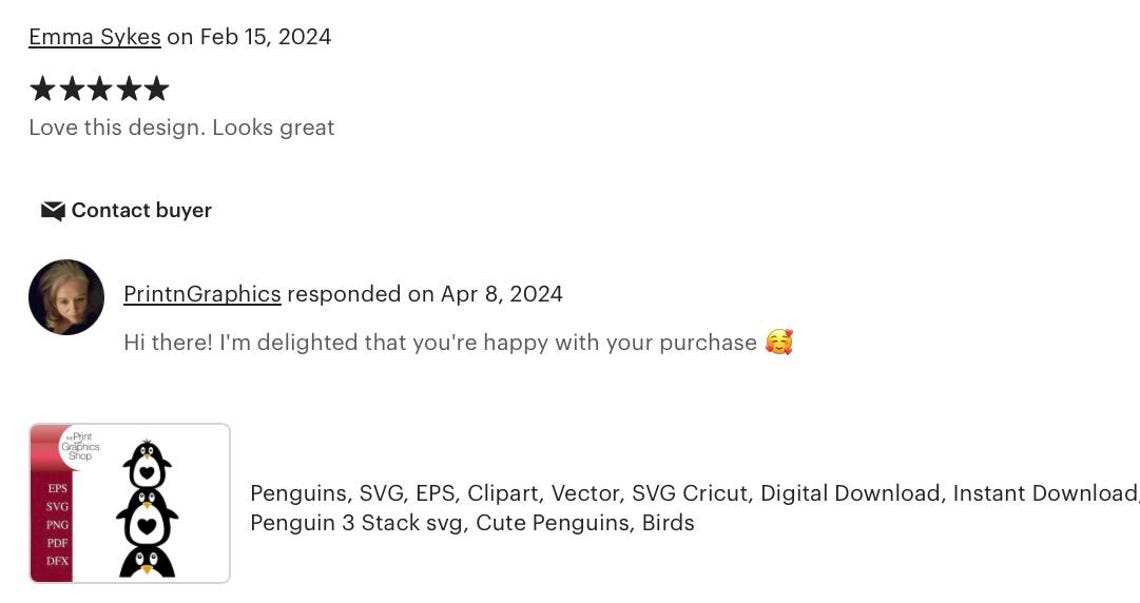Click the "responded on Apr 8, 2024" text
This screenshot has height=603, width=1140.
click(x=425, y=294)
